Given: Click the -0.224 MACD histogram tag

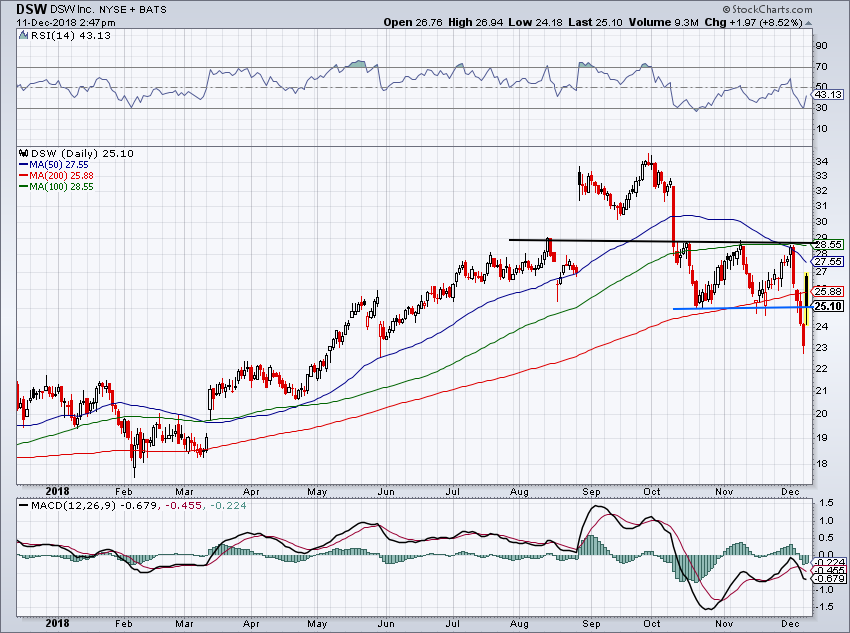Looking at the screenshot, I should (x=830, y=562).
